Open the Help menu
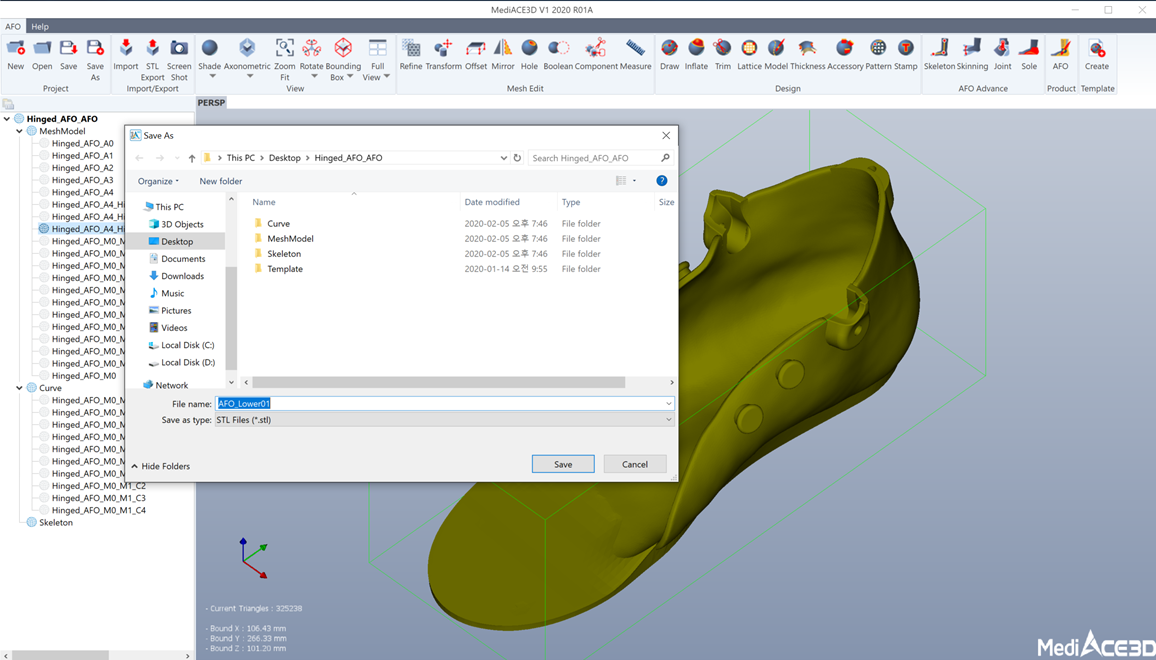Screen dimensions: 1156x660 (x=40, y=27)
